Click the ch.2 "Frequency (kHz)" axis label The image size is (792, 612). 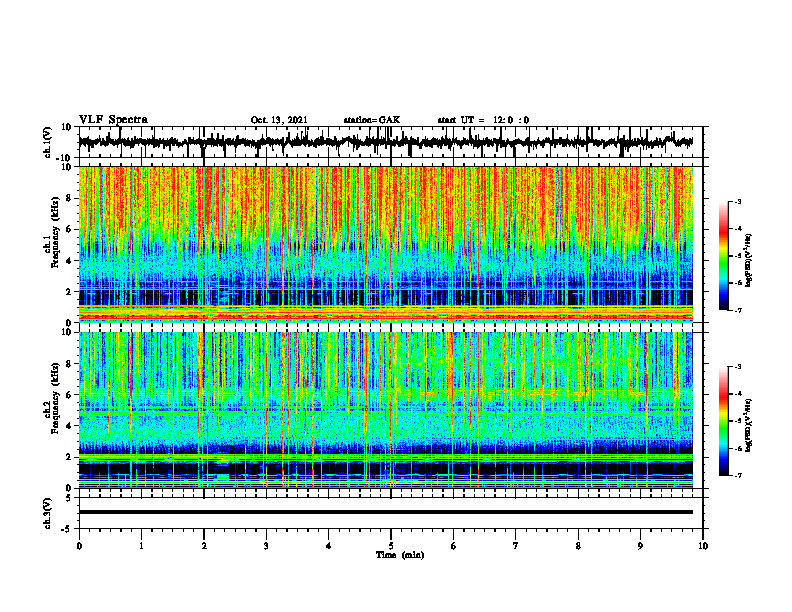(x=55, y=398)
